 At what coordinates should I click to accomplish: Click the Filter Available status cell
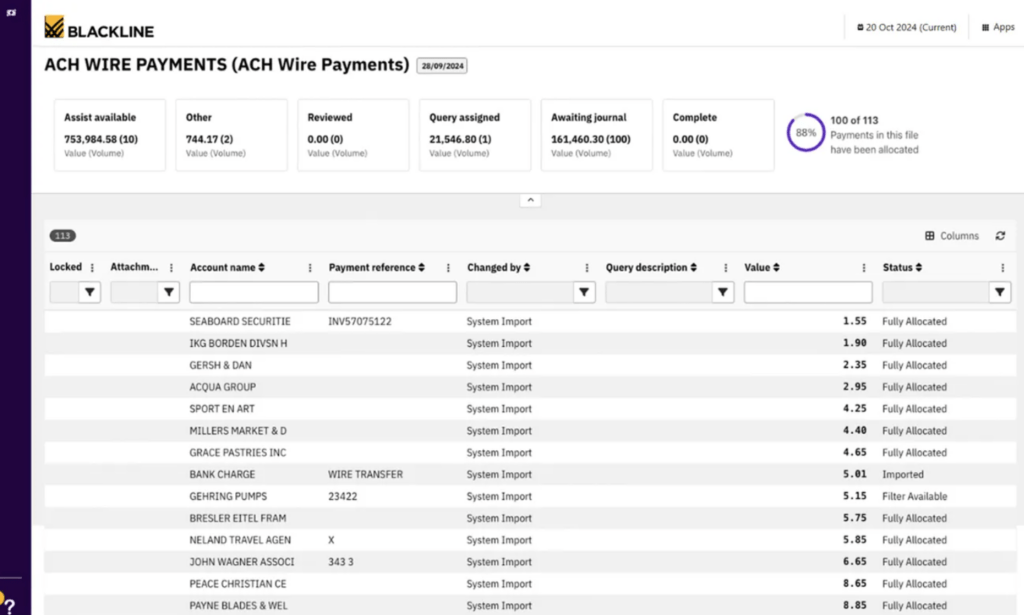pos(914,496)
